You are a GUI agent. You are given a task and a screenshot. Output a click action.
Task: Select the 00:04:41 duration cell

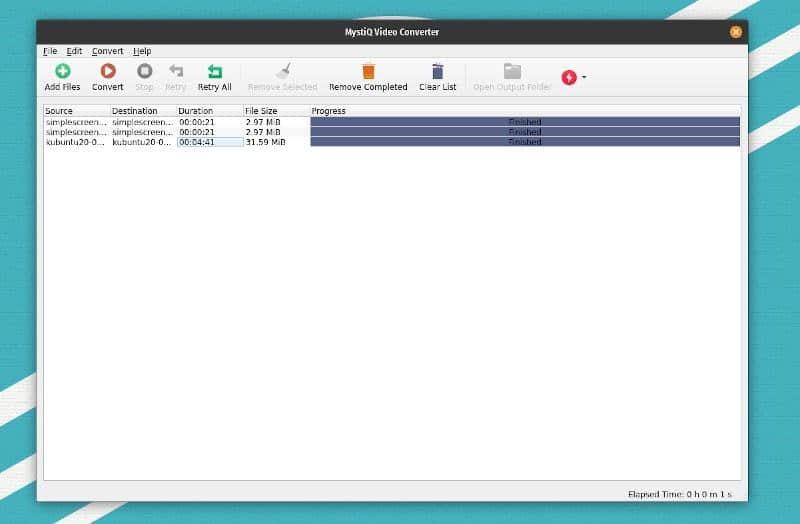(x=210, y=142)
